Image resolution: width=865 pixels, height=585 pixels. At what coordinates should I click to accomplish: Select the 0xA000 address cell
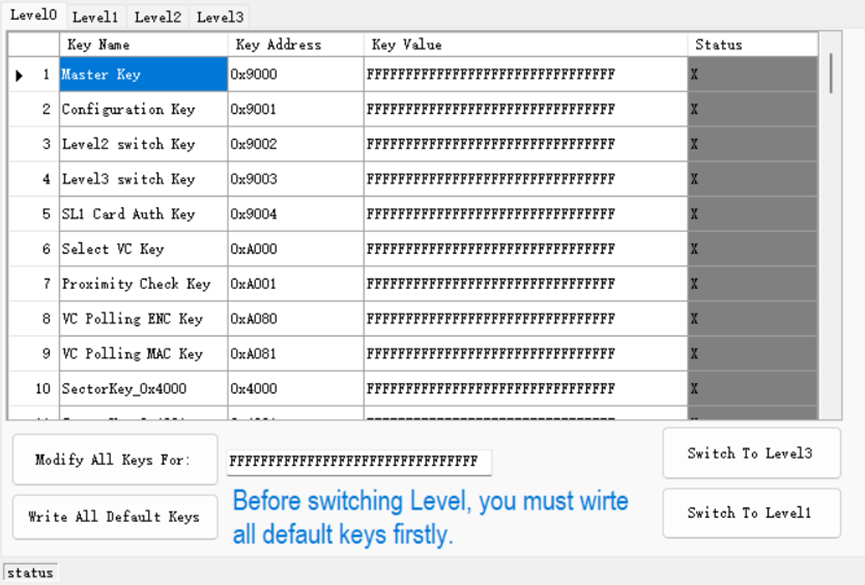click(295, 249)
